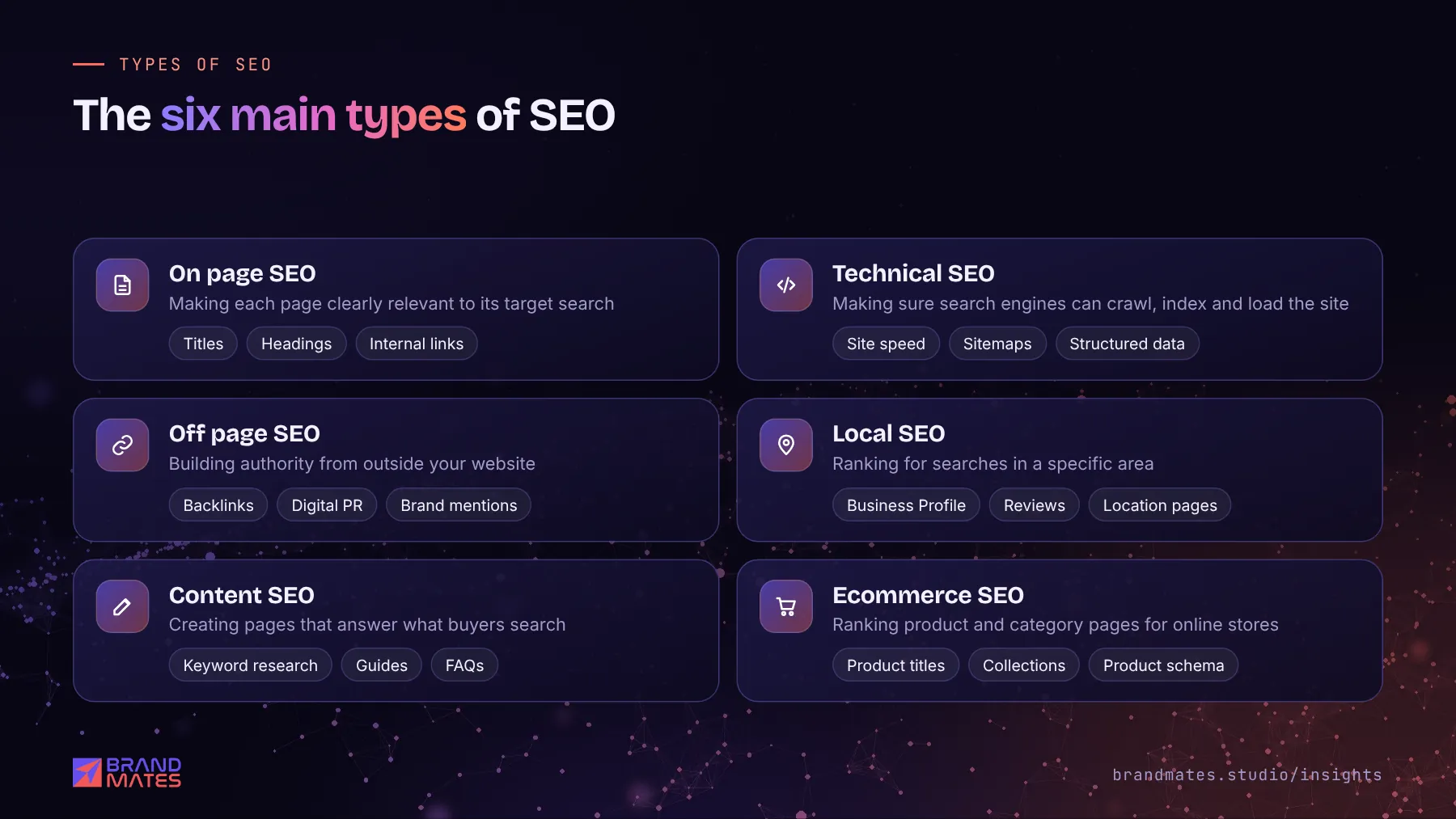The image size is (1456, 819).
Task: Click the document icon beside On page SEO
Action: (122, 285)
